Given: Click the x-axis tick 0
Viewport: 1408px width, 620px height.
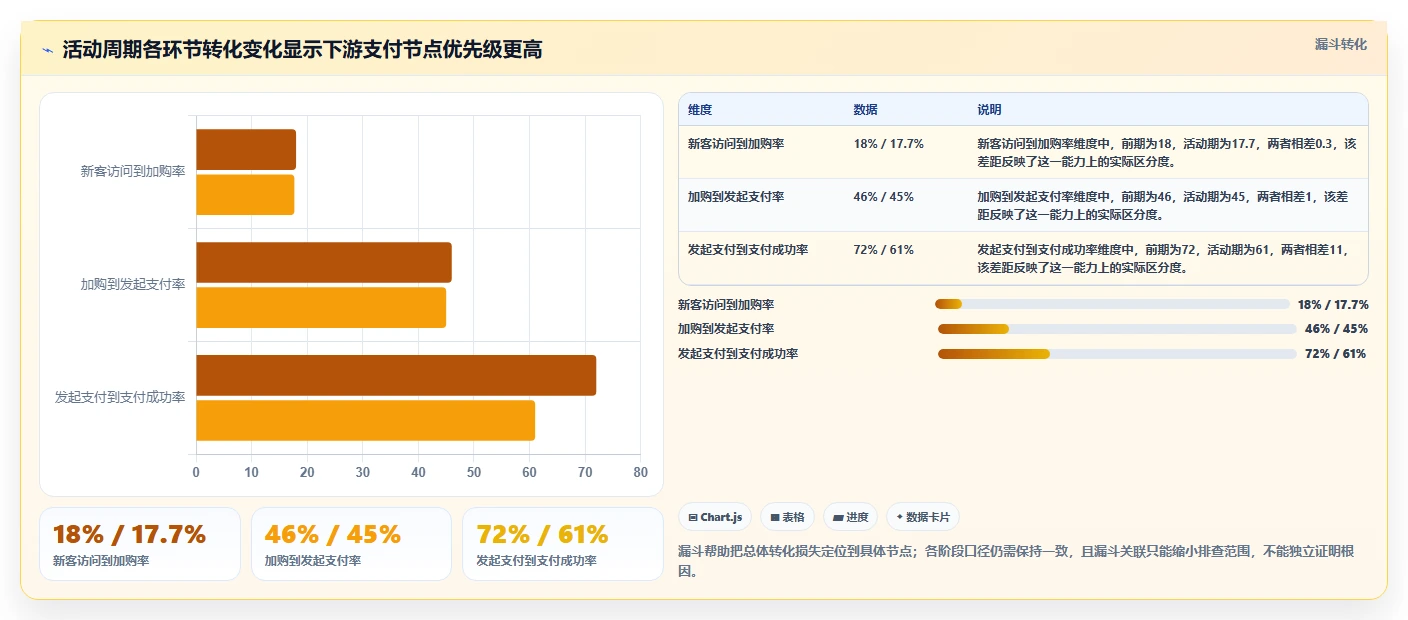Looking at the screenshot, I should coord(196,472).
